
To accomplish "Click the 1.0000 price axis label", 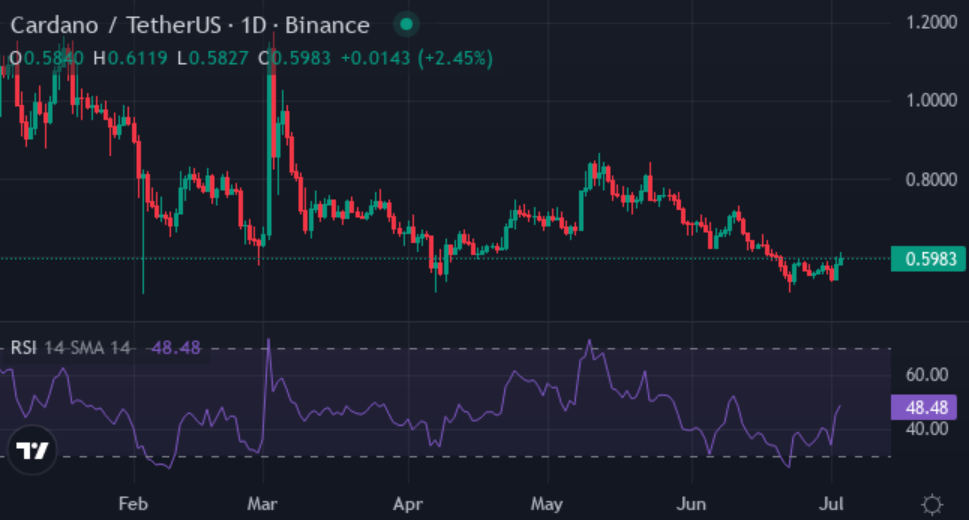I will click(931, 100).
